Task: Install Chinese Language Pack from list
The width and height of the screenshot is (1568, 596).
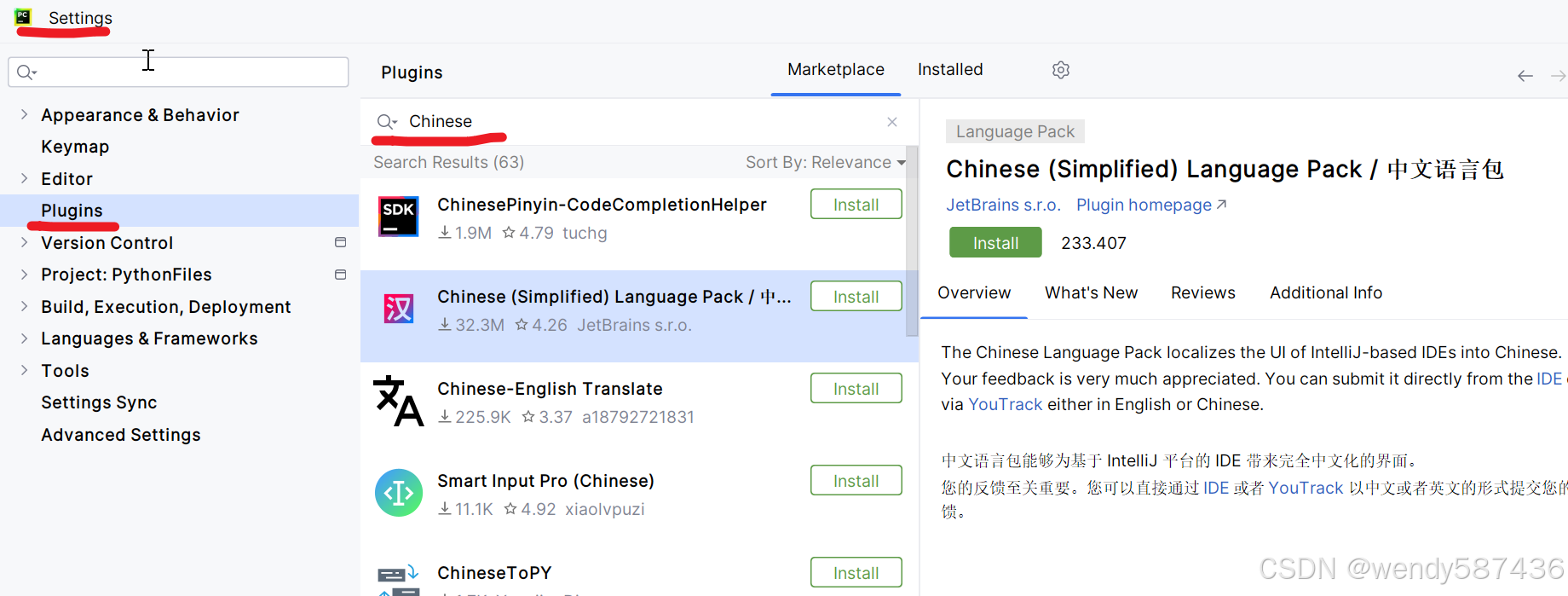Action: coord(856,297)
